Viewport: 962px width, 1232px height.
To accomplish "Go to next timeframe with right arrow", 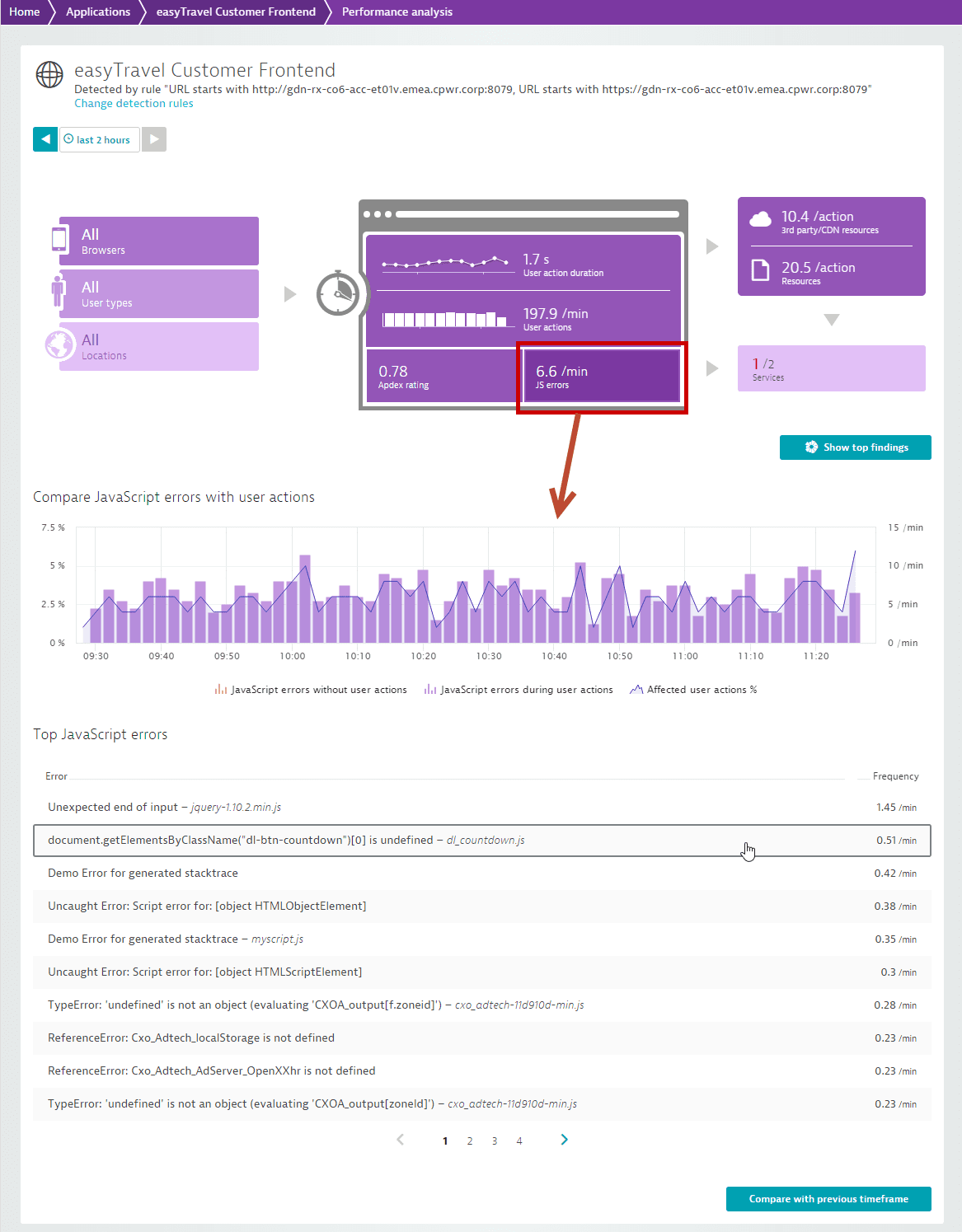I will (154, 139).
